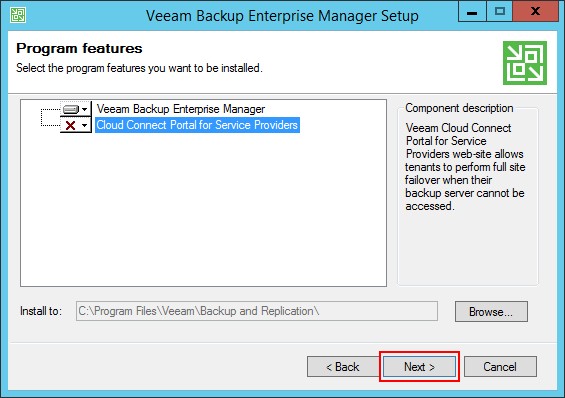The image size is (565, 398).
Task: Cancel the setup wizard
Action: tap(500, 367)
